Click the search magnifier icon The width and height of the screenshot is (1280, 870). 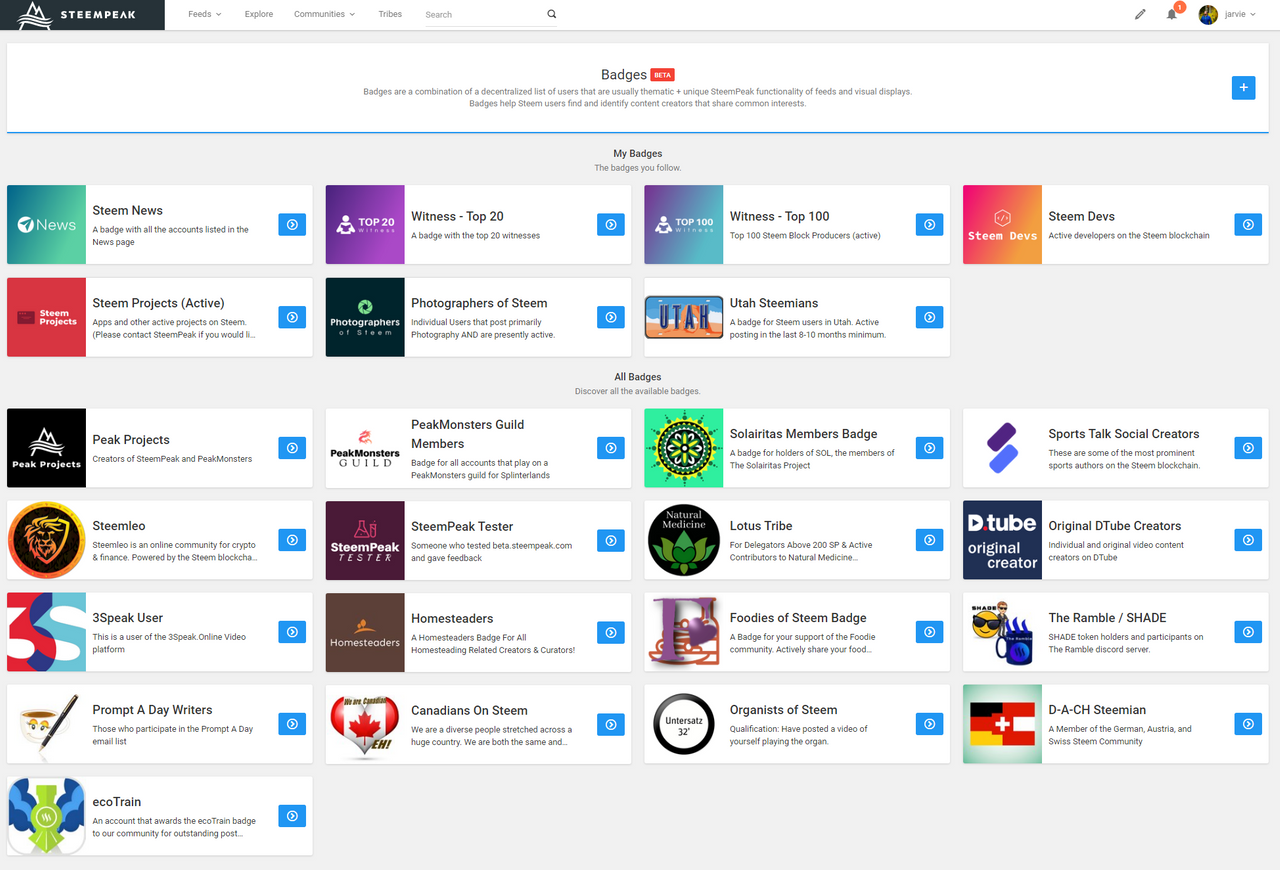(x=552, y=14)
